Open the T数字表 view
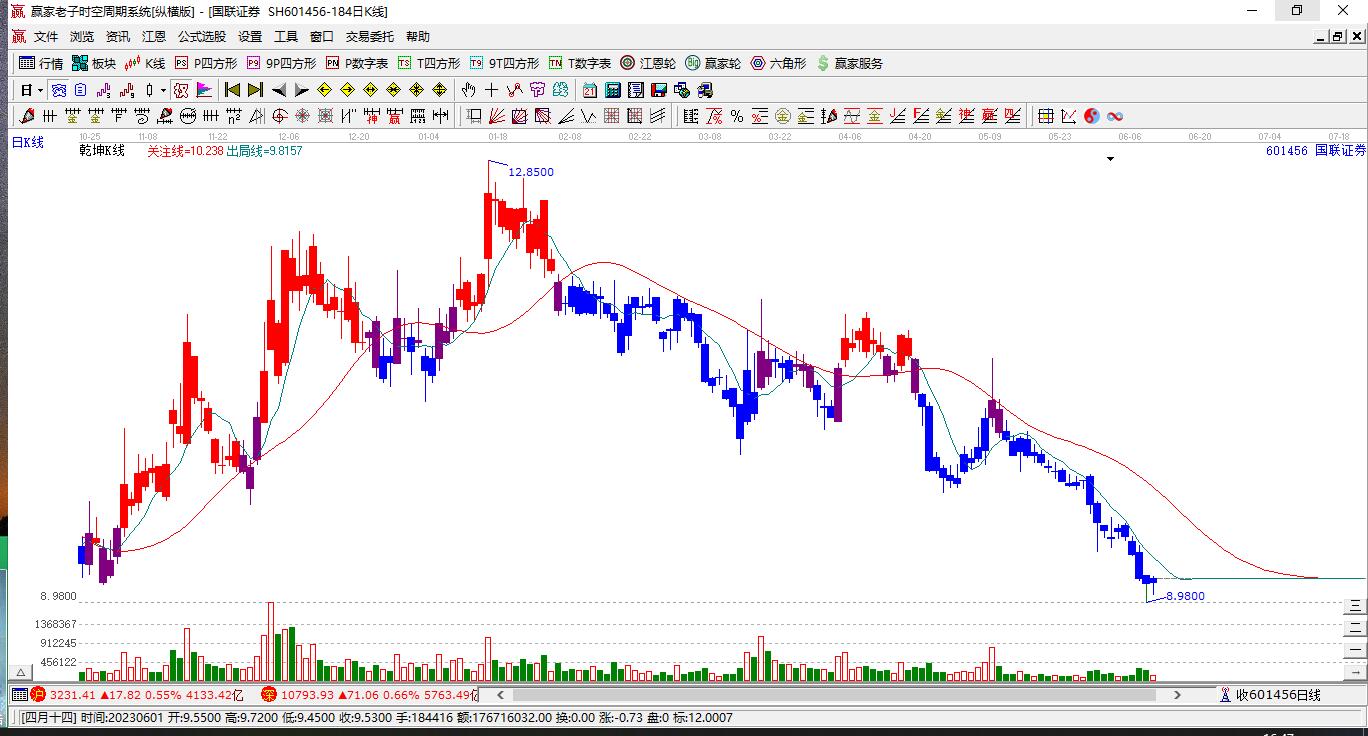Viewport: 1368px width, 736px height. click(580, 63)
